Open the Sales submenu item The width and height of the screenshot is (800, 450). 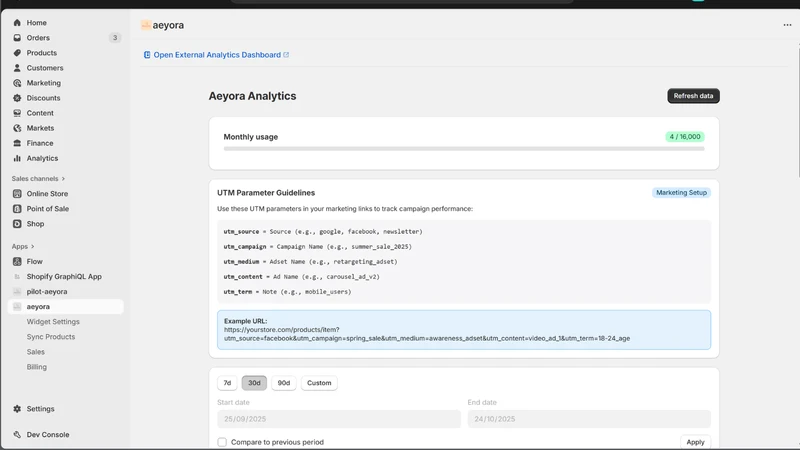click(36, 352)
